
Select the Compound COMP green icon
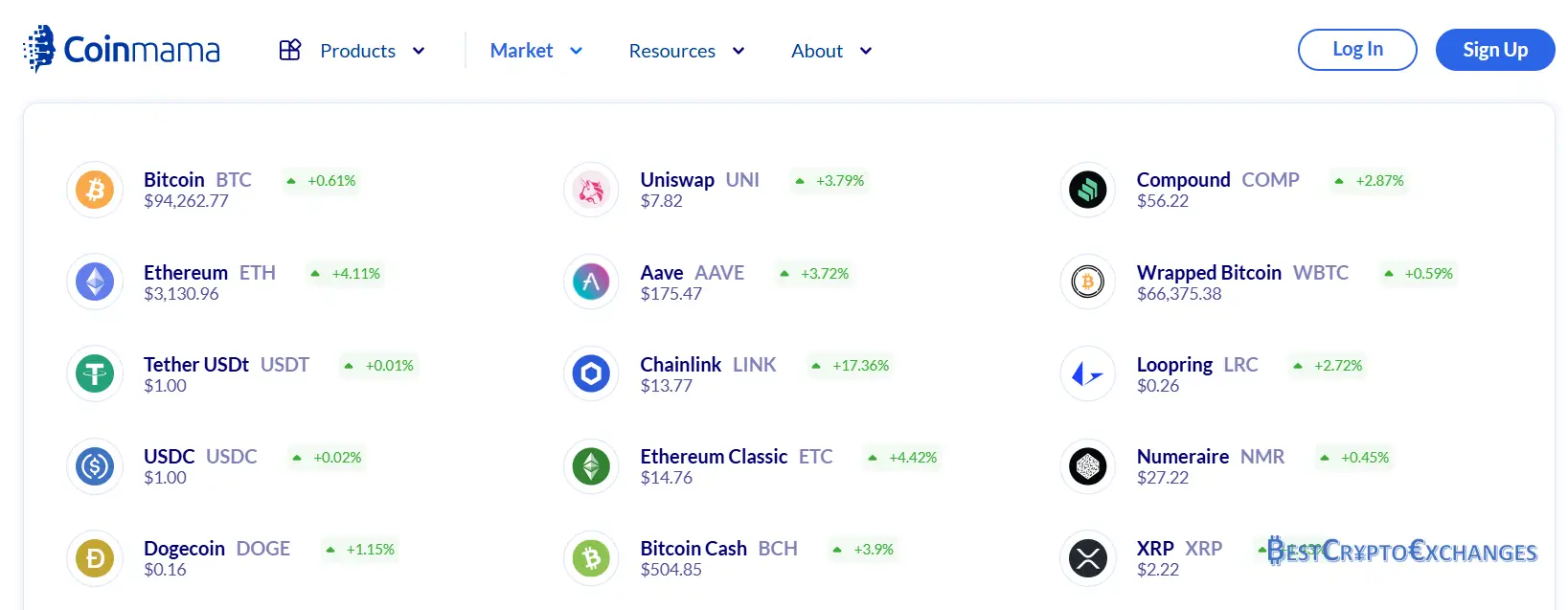pos(1087,190)
